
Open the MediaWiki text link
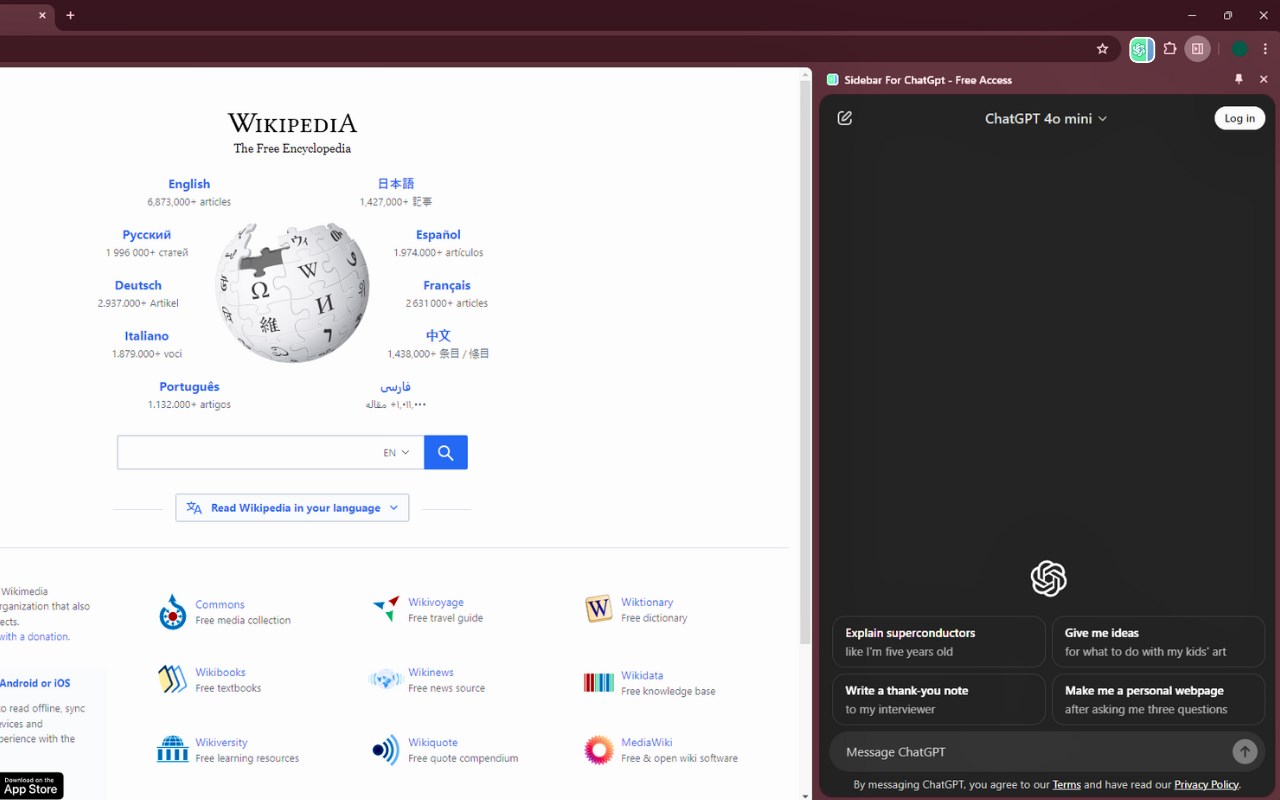(x=647, y=743)
